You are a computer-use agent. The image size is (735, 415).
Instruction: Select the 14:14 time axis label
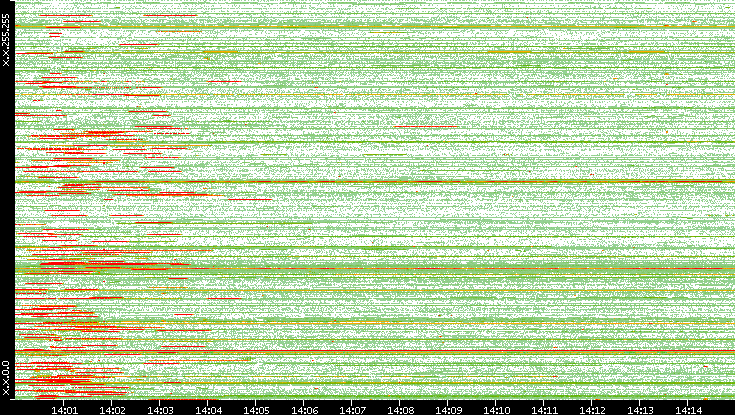coord(688,409)
